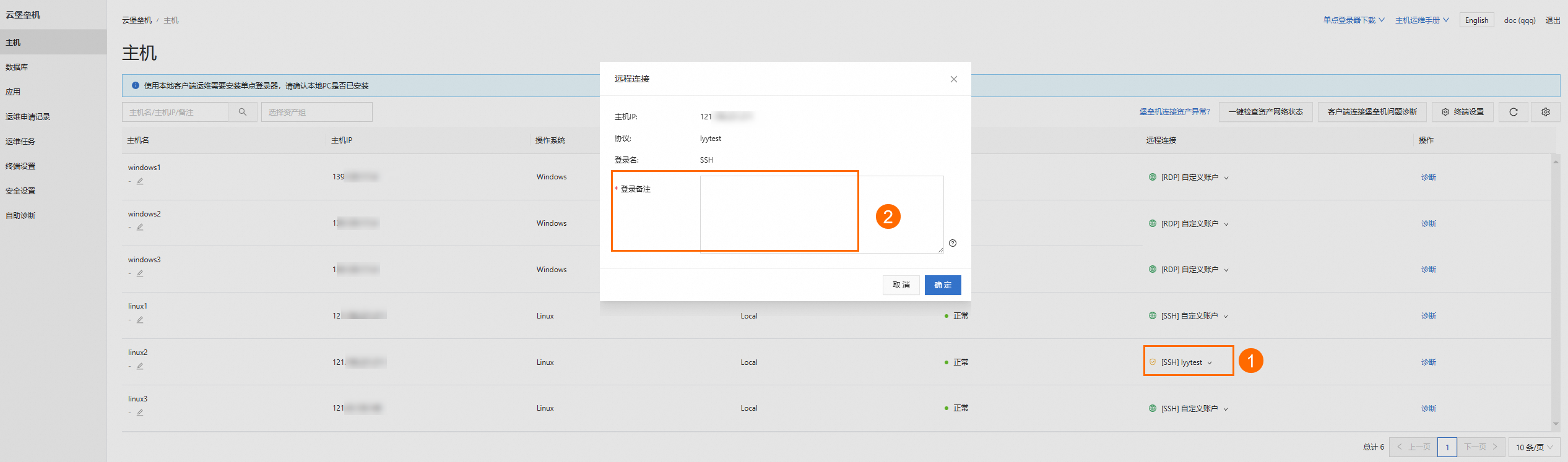Click the 客户端连接堡垒机问题诊断 button
1568x462 pixels.
tap(1372, 112)
